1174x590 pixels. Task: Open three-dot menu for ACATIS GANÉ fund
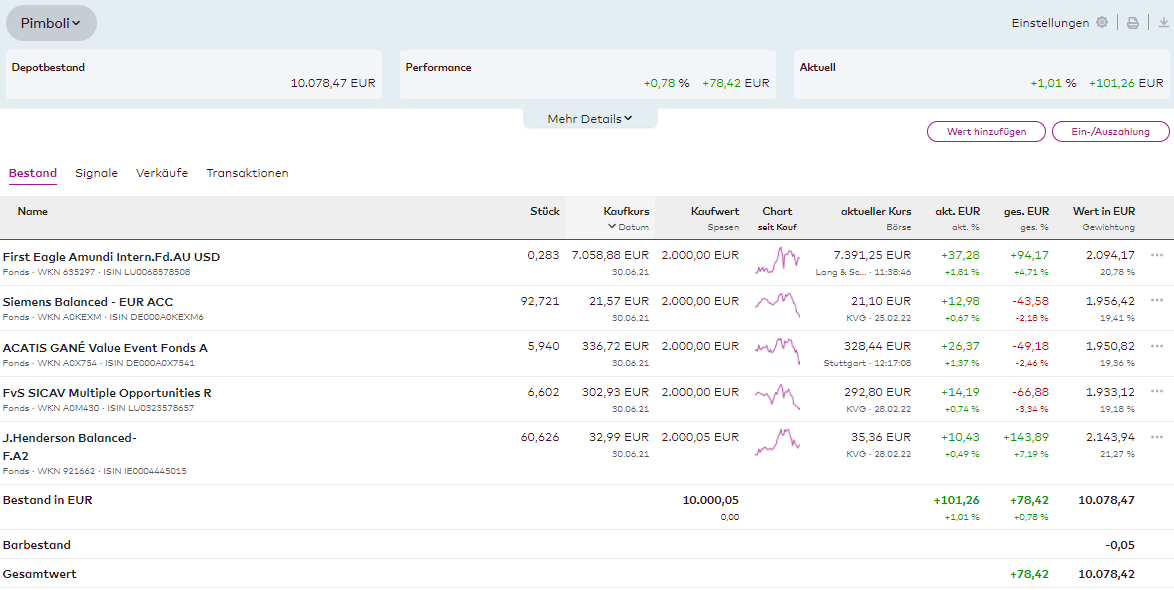coord(1157,346)
